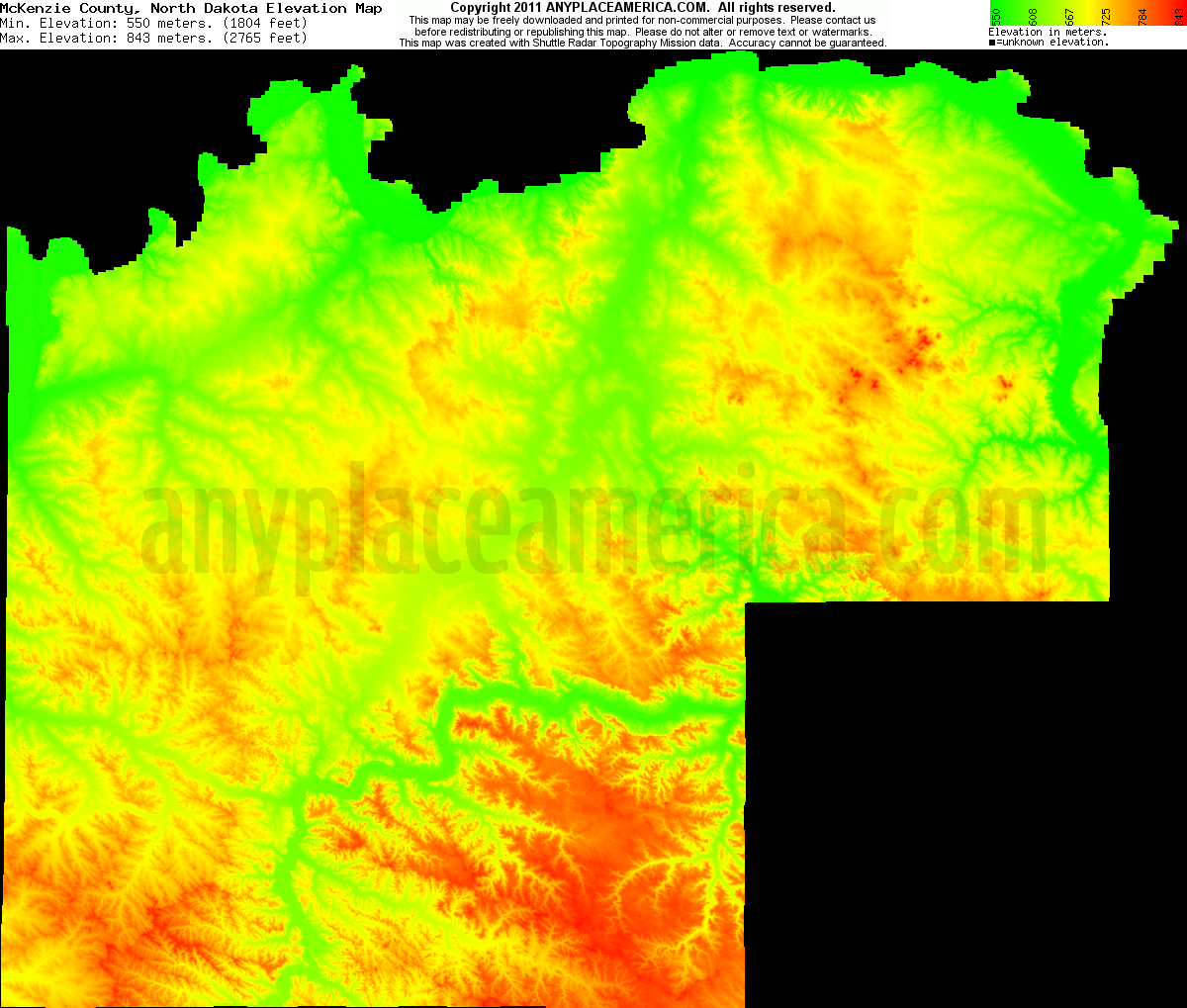Image resolution: width=1187 pixels, height=1008 pixels.
Task: Toggle the unknown elevation legend entry
Action: click(1049, 41)
